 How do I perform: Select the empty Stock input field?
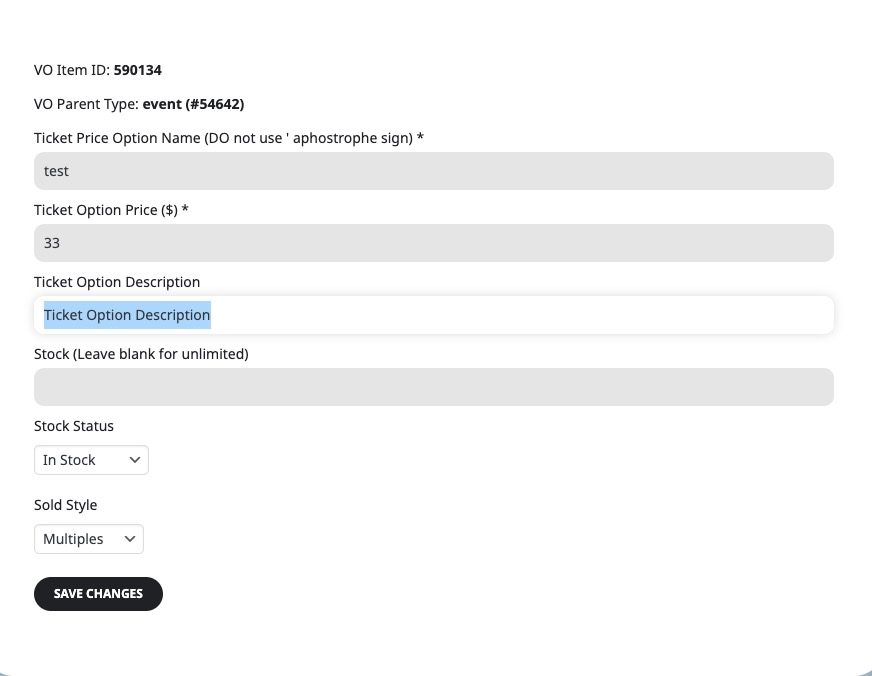point(434,387)
